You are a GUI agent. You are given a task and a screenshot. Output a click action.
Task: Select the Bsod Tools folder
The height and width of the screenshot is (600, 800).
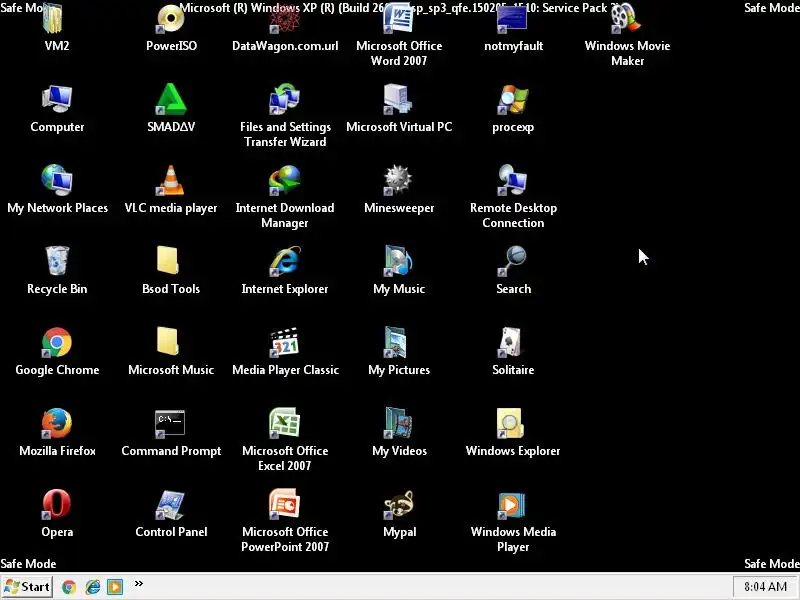pyautogui.click(x=168, y=261)
